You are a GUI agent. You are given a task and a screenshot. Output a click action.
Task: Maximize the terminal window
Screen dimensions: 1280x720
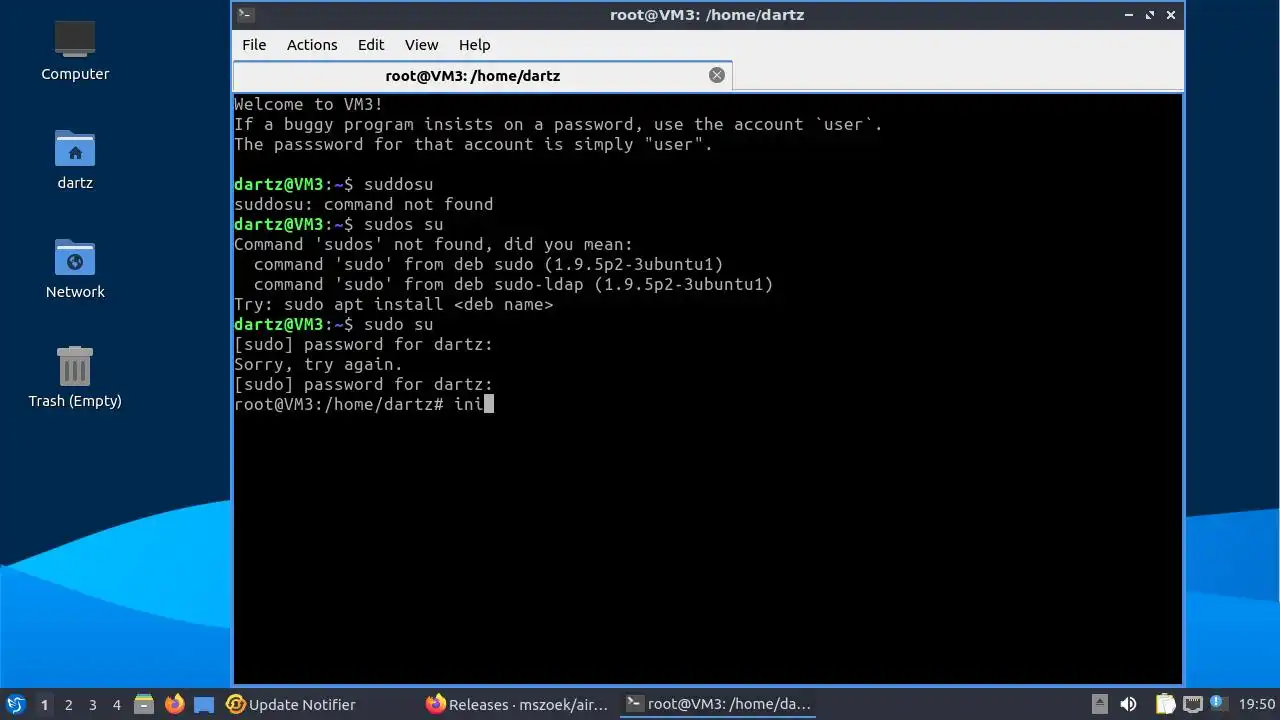click(1150, 15)
